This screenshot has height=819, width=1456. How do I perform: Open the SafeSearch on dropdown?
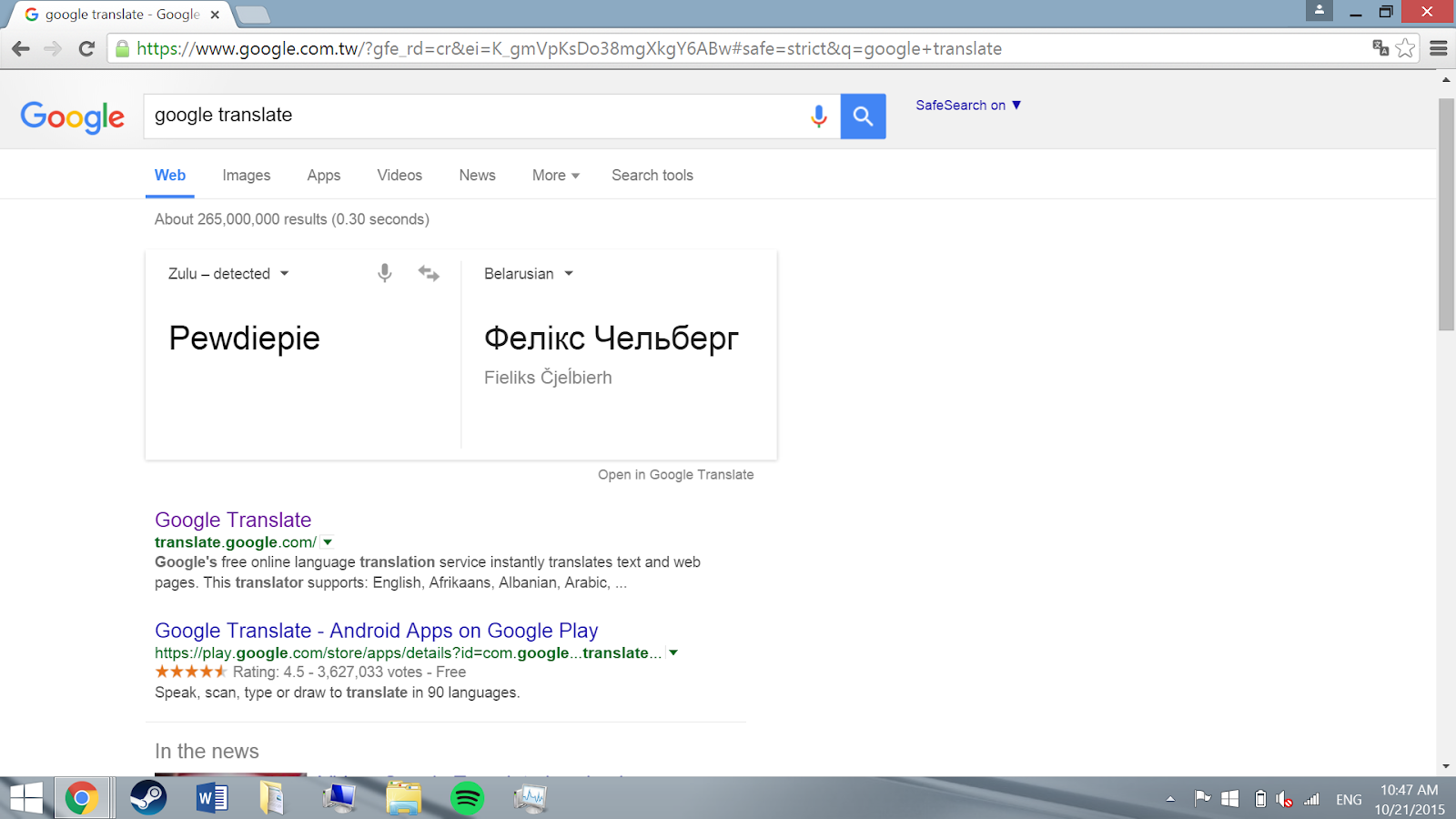pos(968,105)
